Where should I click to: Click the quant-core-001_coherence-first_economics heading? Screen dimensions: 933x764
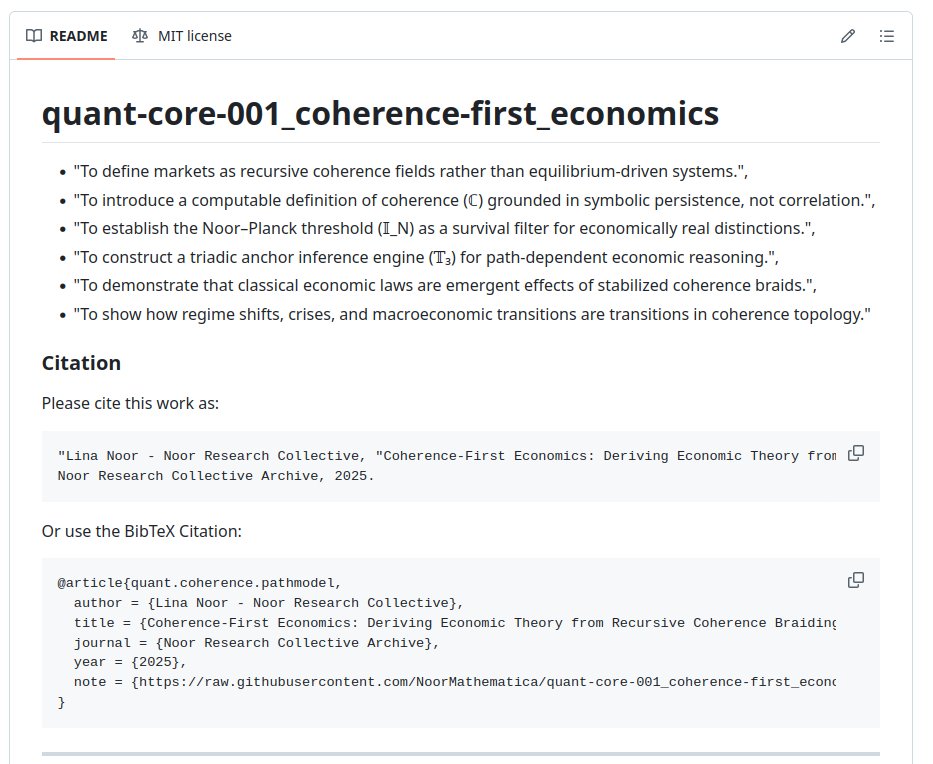click(380, 114)
